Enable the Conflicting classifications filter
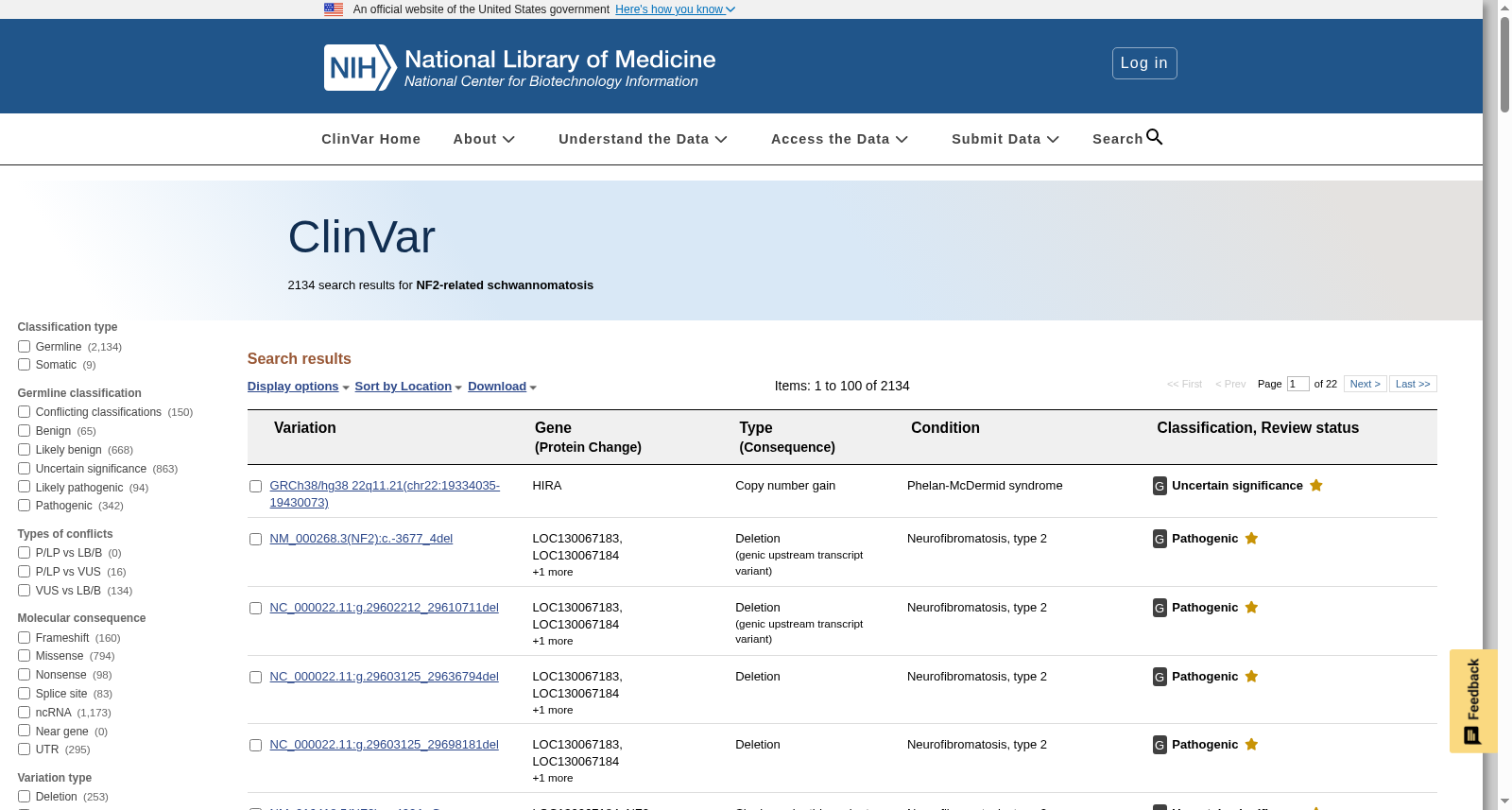The height and width of the screenshot is (810, 1512). [24, 412]
